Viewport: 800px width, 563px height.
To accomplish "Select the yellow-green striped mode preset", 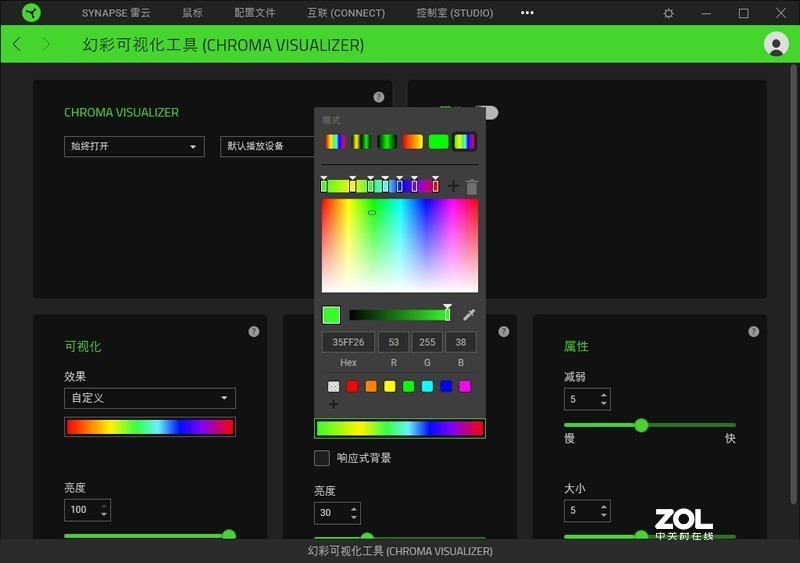I will coord(361,141).
